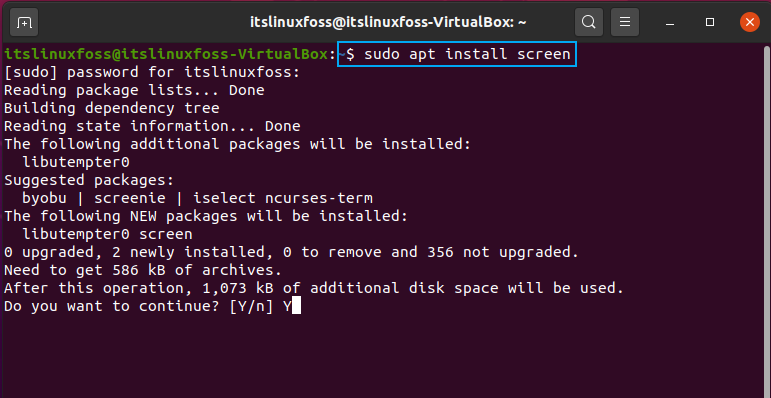The height and width of the screenshot is (398, 771).
Task: Click the ncurses-term package name
Action: point(319,198)
